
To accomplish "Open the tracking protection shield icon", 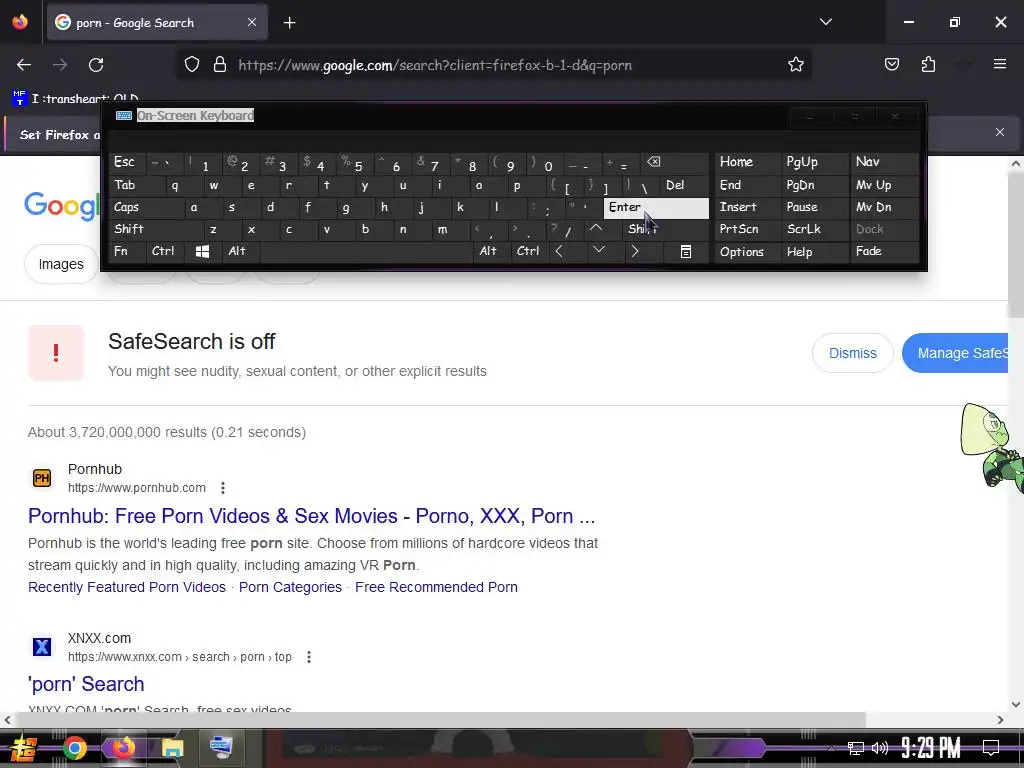I will 191,65.
